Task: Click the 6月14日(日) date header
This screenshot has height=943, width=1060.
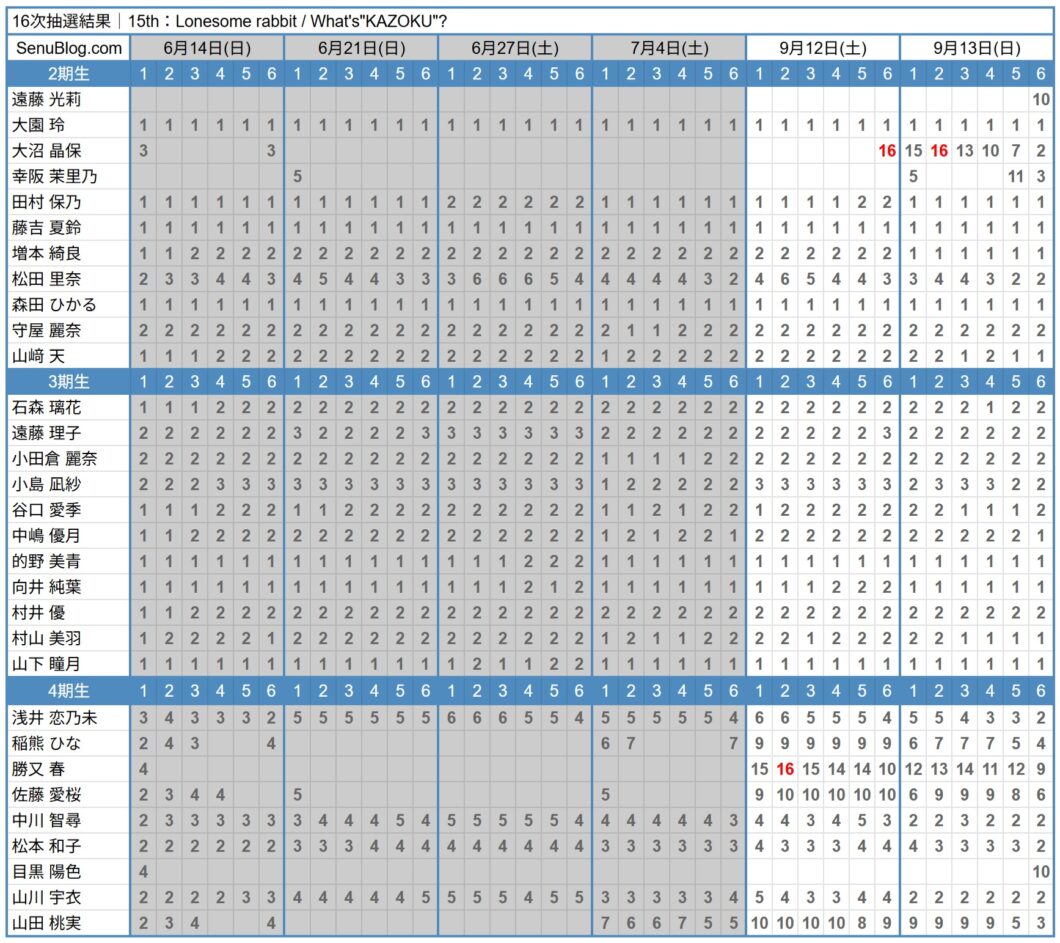Action: click(207, 48)
